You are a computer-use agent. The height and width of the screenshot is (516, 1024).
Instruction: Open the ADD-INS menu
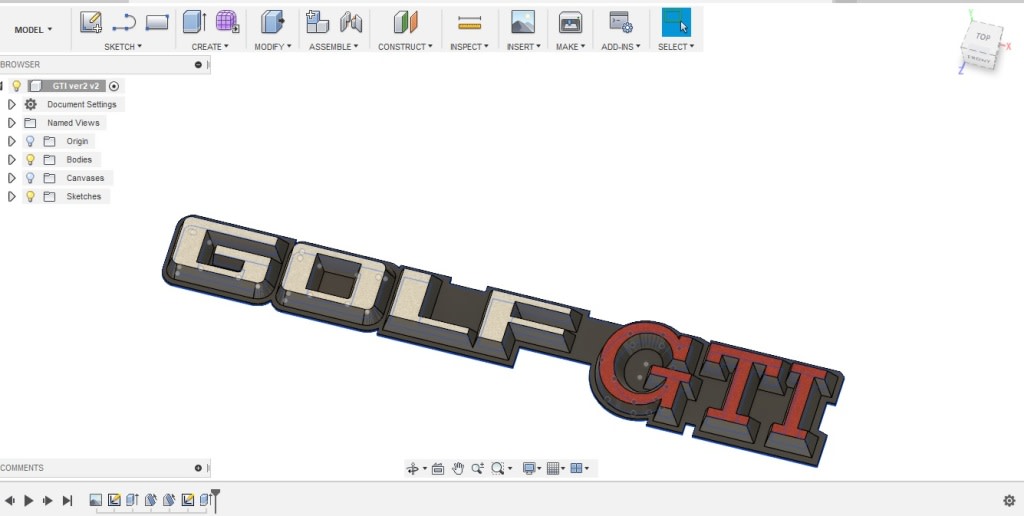click(621, 47)
